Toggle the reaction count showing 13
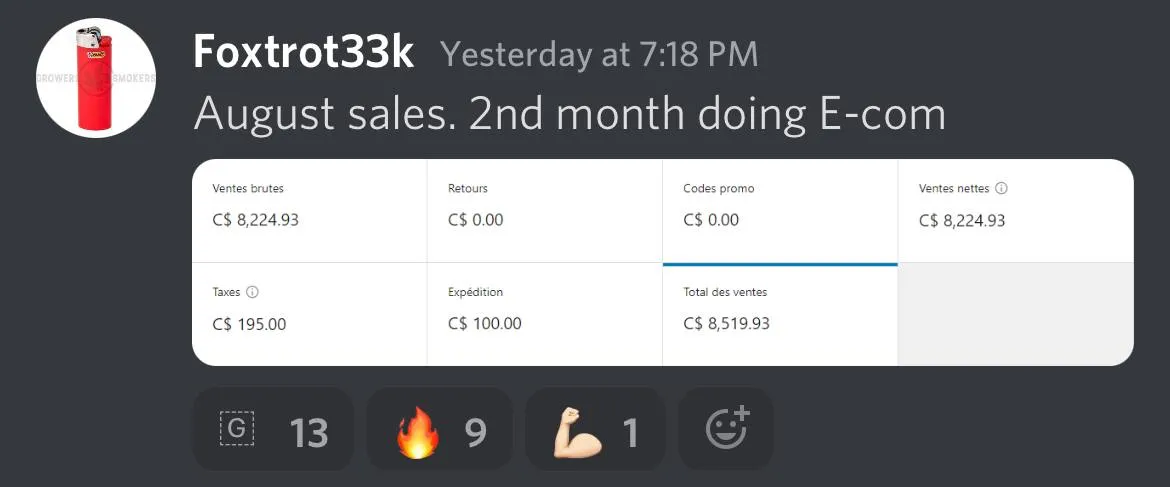Viewport: 1170px width, 487px height. [x=309, y=432]
